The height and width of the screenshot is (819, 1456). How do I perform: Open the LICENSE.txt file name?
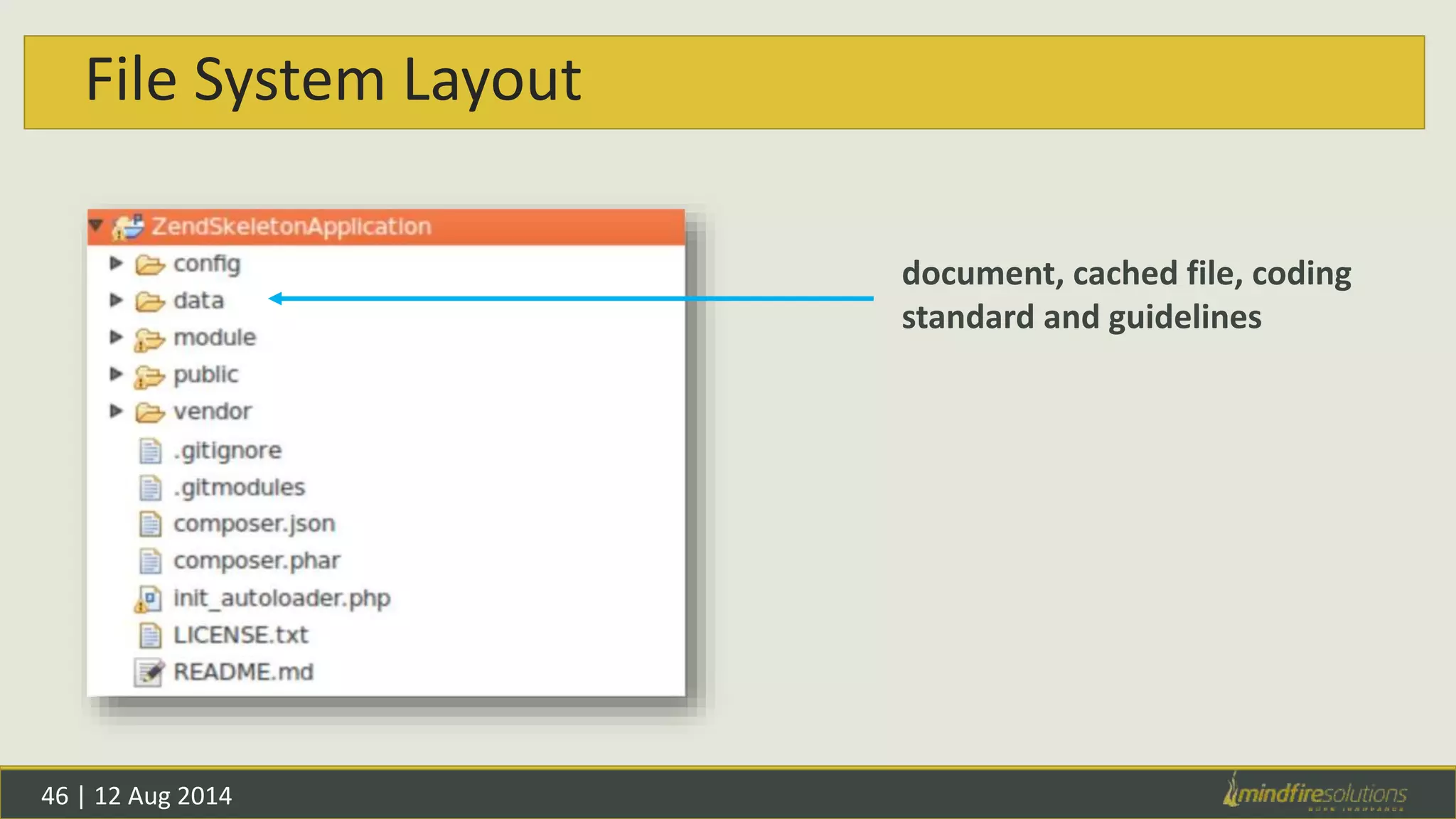tap(241, 635)
